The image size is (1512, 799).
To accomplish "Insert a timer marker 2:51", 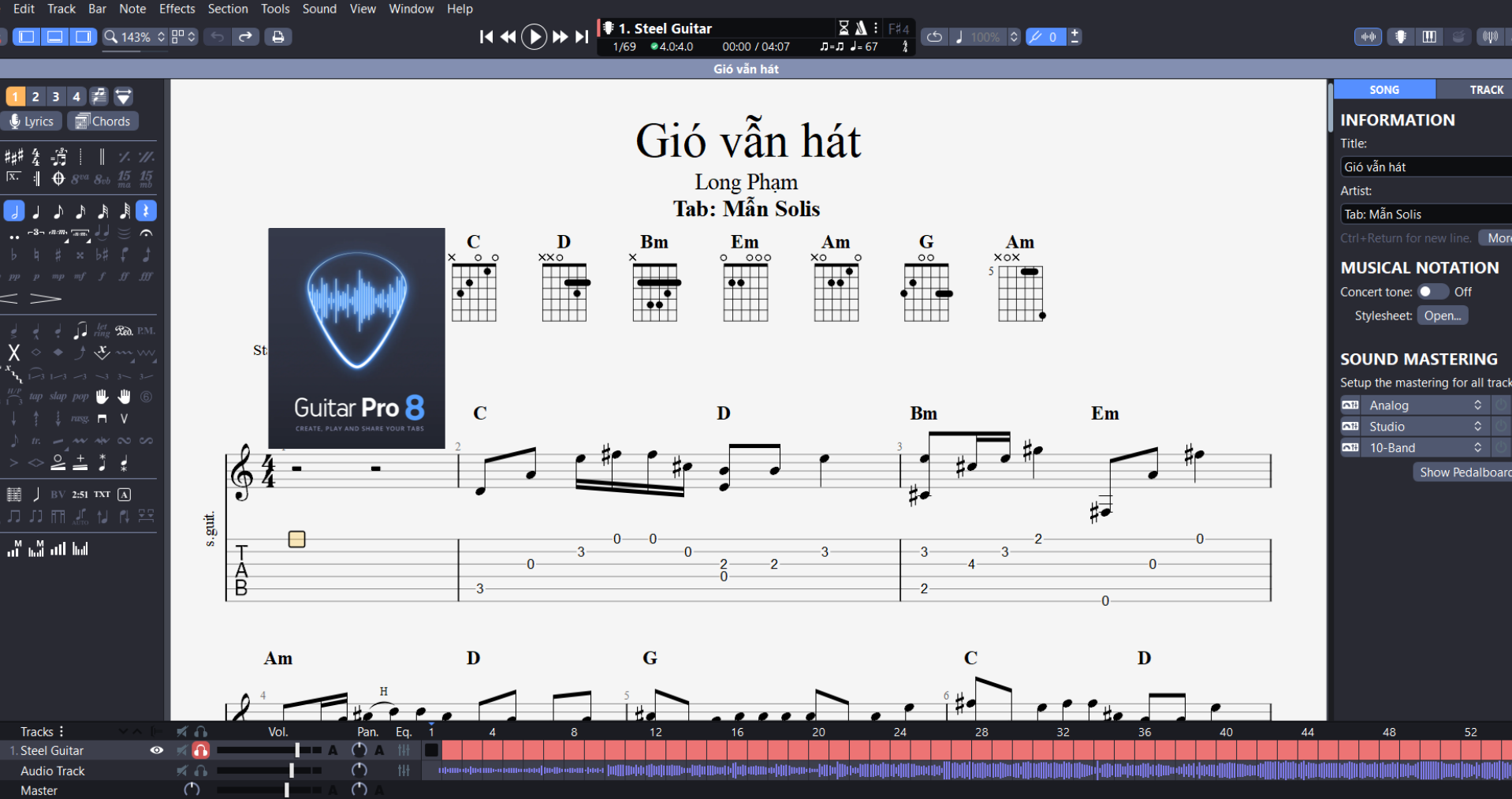I will coord(80,495).
